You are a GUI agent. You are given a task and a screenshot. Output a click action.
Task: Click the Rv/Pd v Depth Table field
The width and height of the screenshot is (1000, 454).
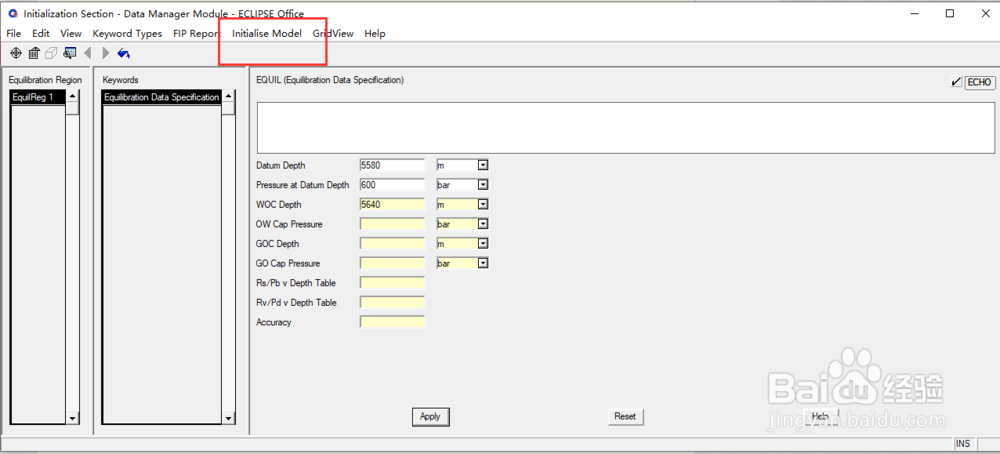[392, 303]
